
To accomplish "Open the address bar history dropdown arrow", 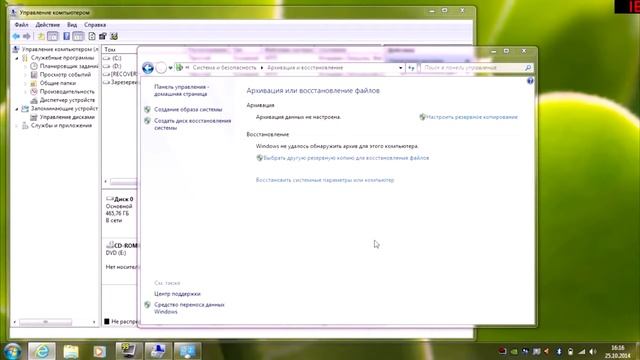I will [x=401, y=68].
